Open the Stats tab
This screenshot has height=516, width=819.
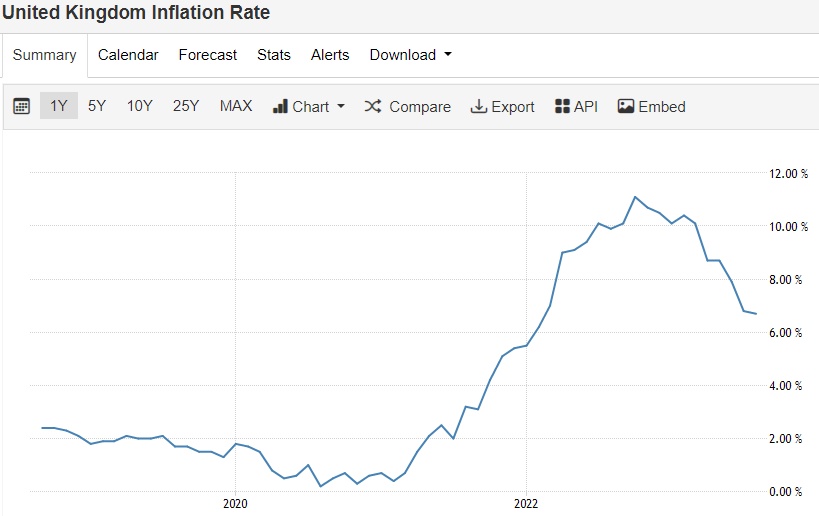274,55
